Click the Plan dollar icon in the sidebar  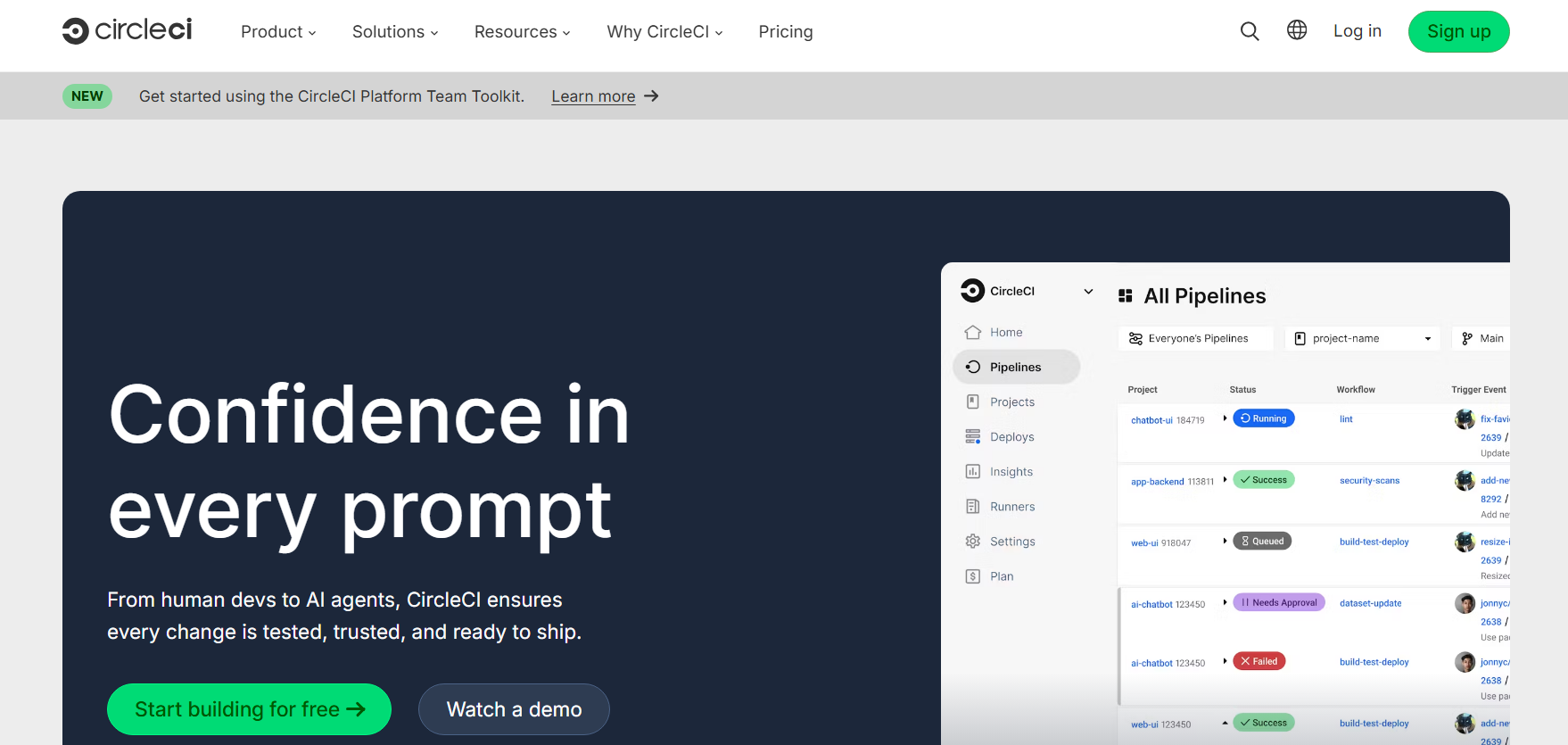point(973,576)
